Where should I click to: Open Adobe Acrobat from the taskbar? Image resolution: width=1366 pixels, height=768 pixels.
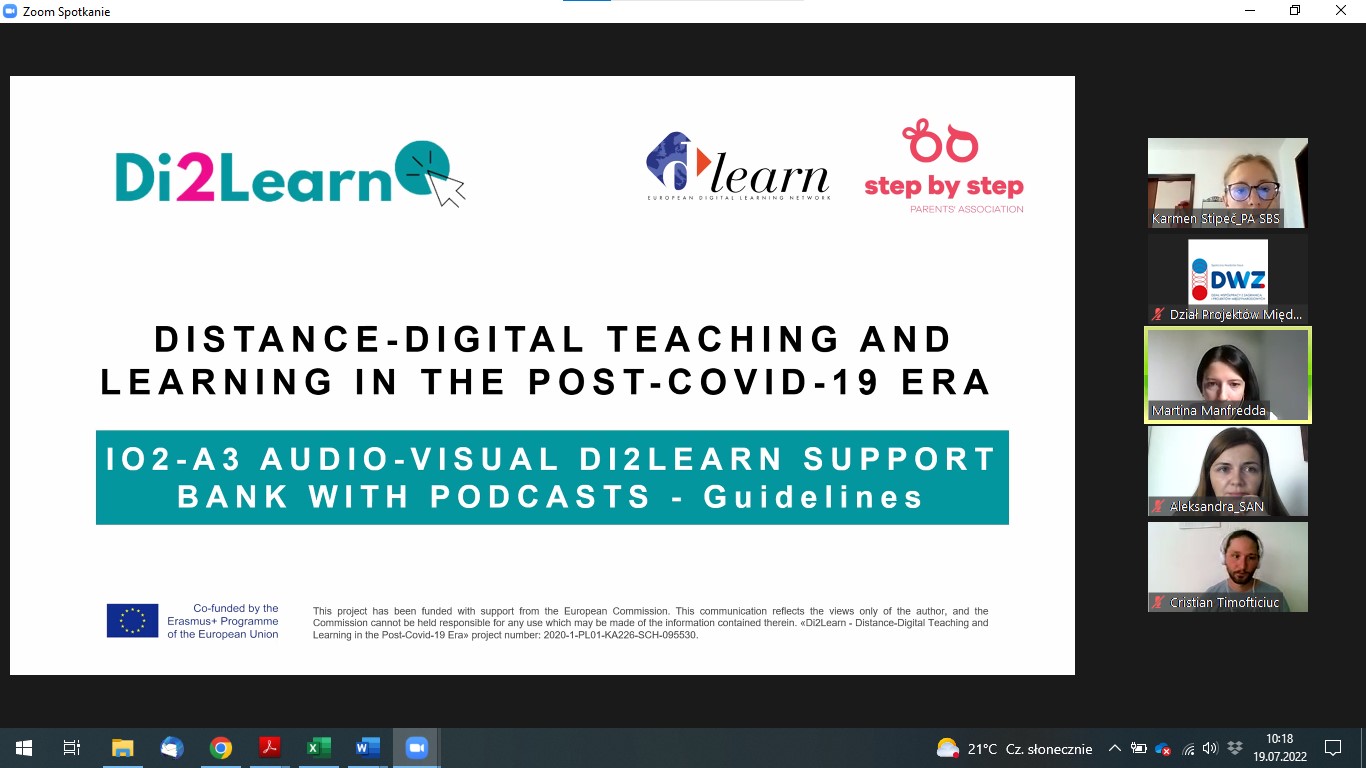pos(270,747)
